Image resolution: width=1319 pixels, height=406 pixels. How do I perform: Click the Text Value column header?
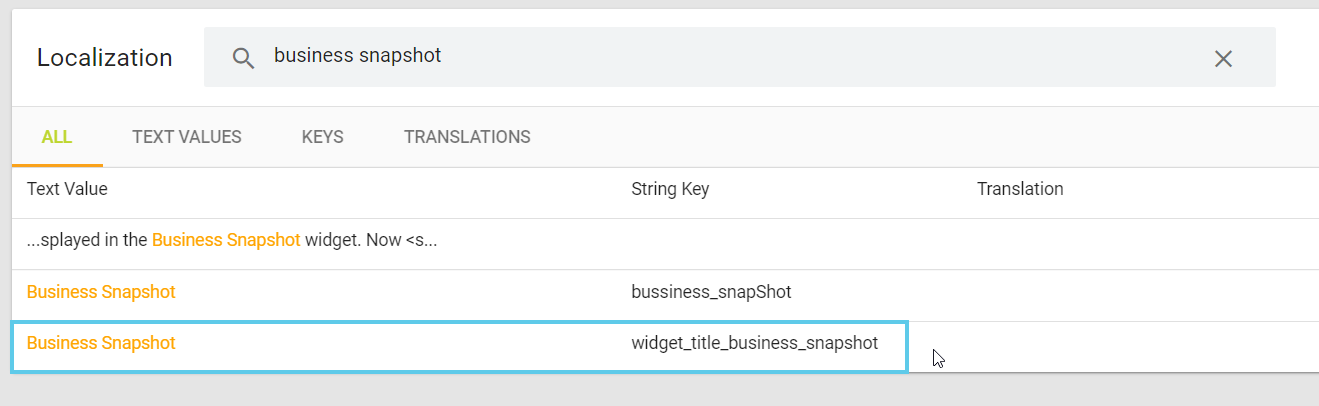click(x=67, y=189)
